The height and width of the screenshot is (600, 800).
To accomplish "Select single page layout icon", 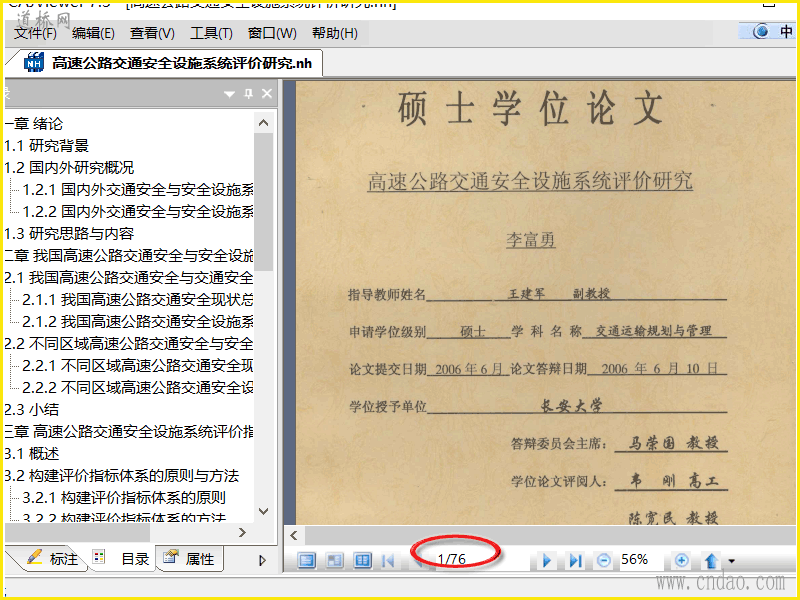I will tap(306, 561).
